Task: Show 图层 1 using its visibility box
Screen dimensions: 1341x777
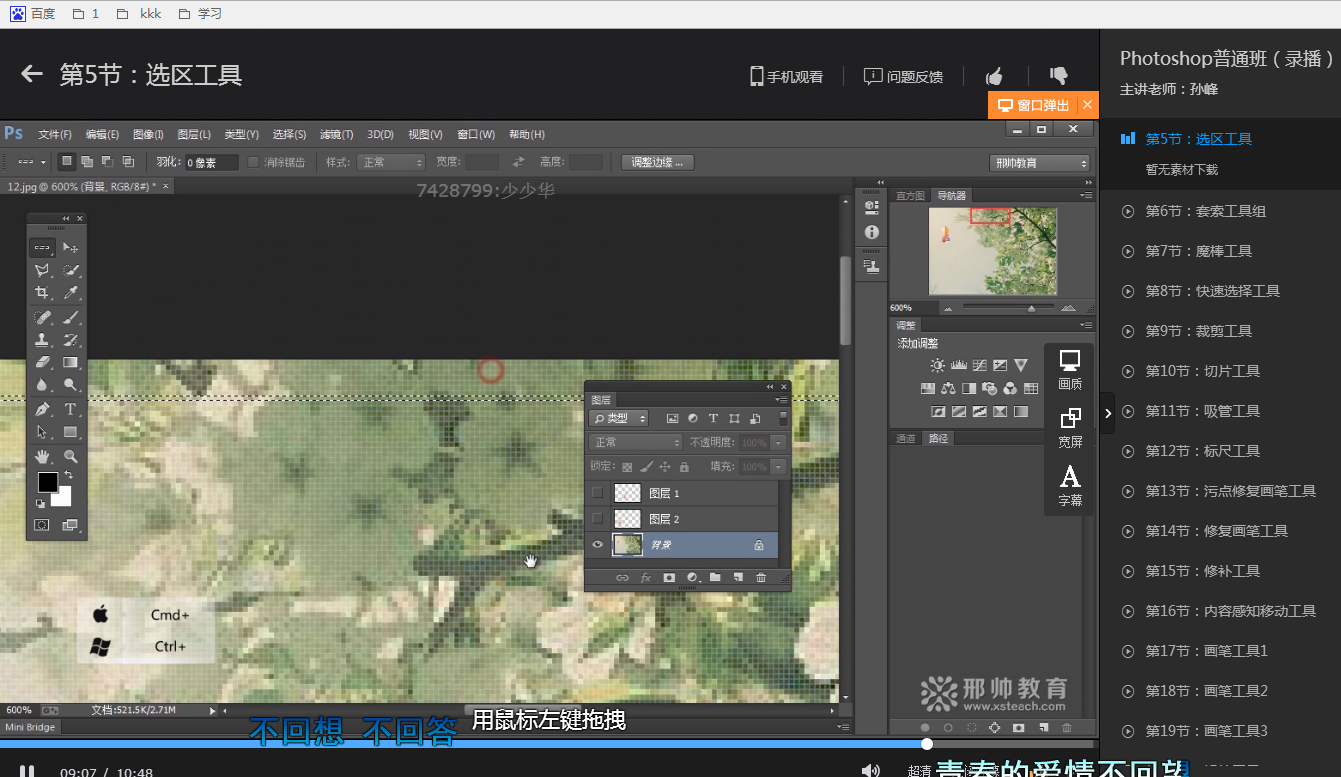Action: point(598,492)
